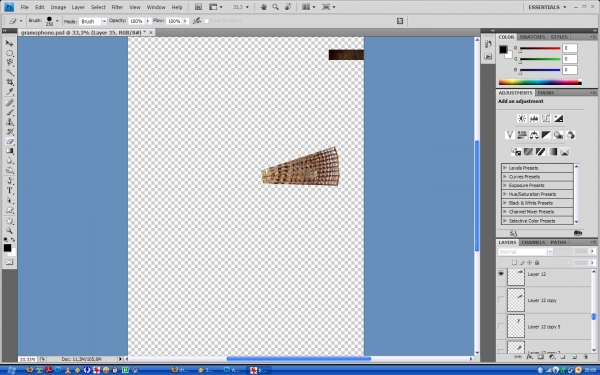Switch to the Swatches tab

pyautogui.click(x=532, y=37)
